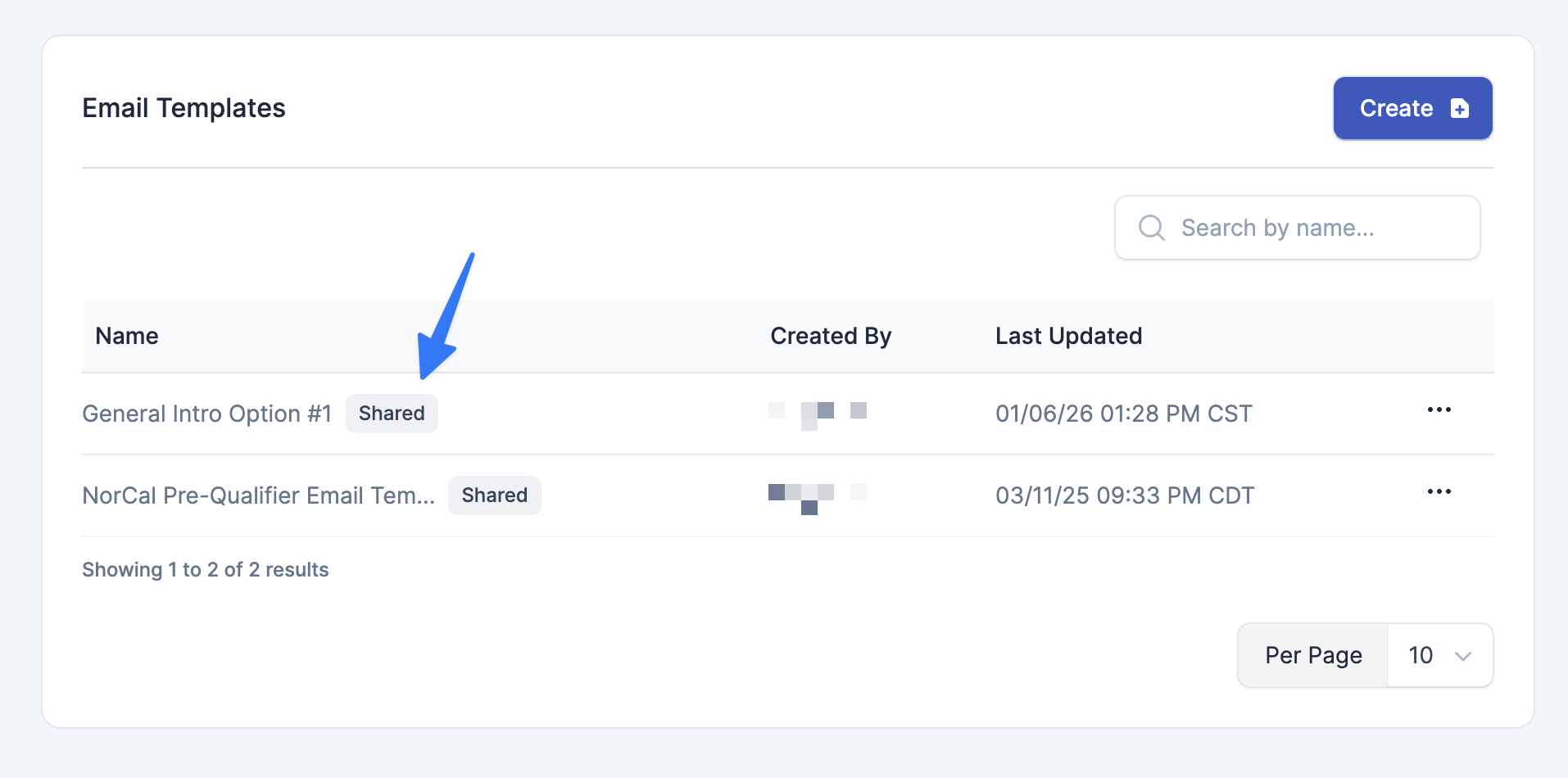Image resolution: width=1568 pixels, height=778 pixels.
Task: Sort the table by the Name column
Action: click(x=126, y=336)
